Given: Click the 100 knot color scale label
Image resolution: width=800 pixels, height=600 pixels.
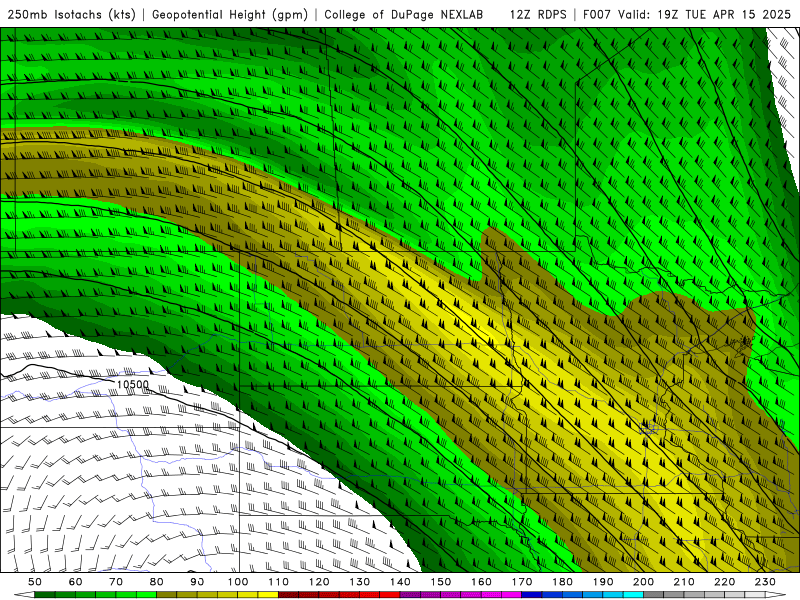Looking at the screenshot, I should [x=238, y=582].
